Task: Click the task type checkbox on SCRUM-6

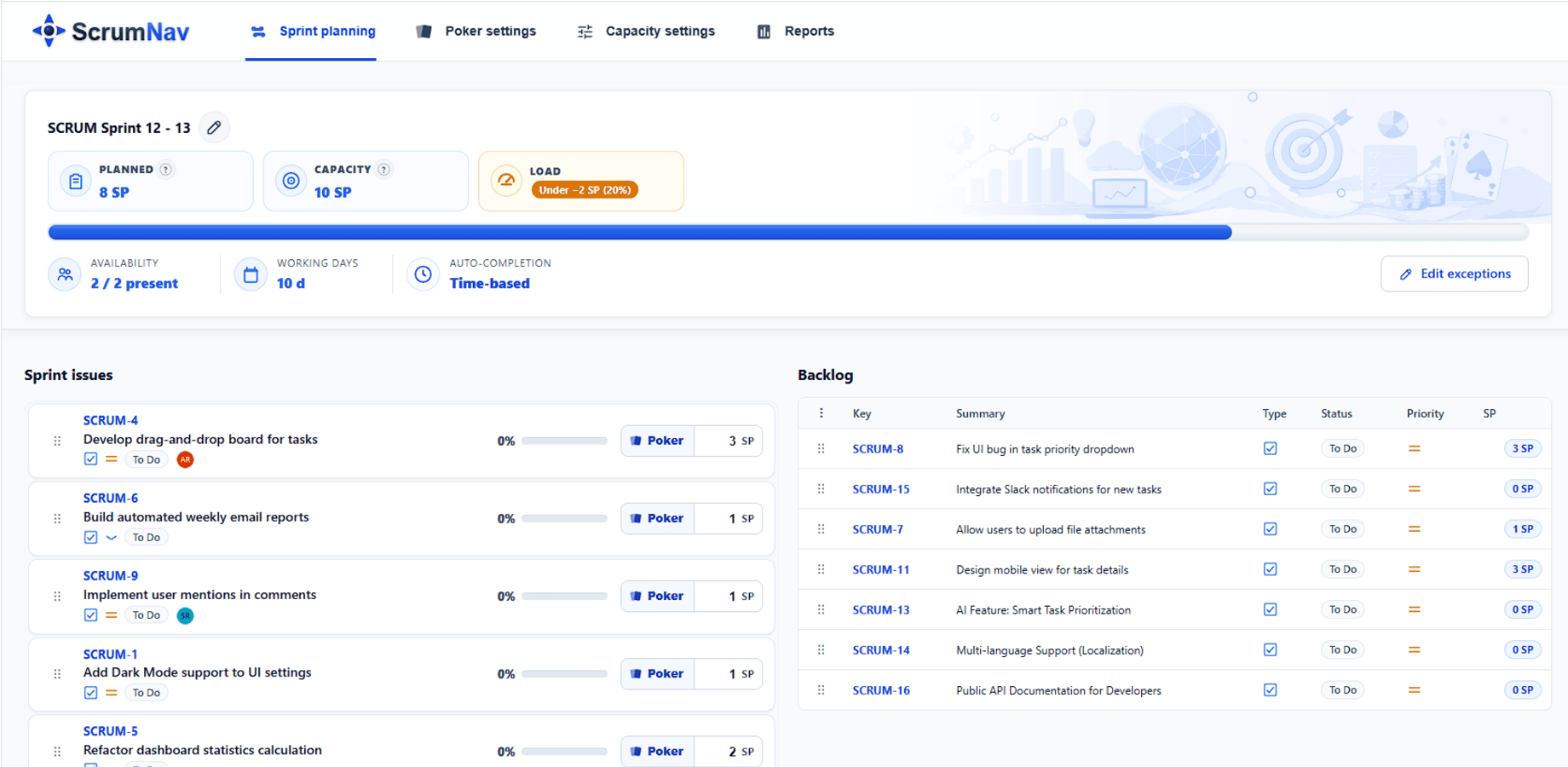Action: [x=91, y=538]
